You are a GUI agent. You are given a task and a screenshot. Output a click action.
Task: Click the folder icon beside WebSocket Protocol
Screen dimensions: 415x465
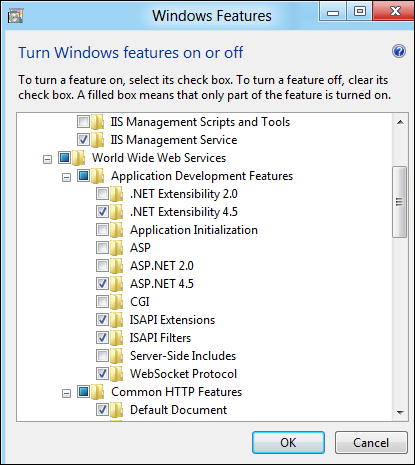tap(116, 374)
